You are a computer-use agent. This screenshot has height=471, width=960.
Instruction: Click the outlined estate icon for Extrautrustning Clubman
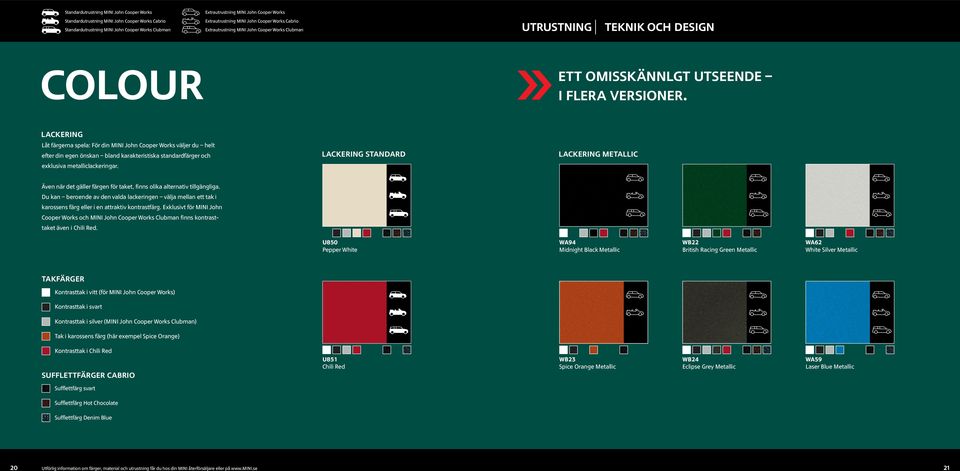(191, 29)
